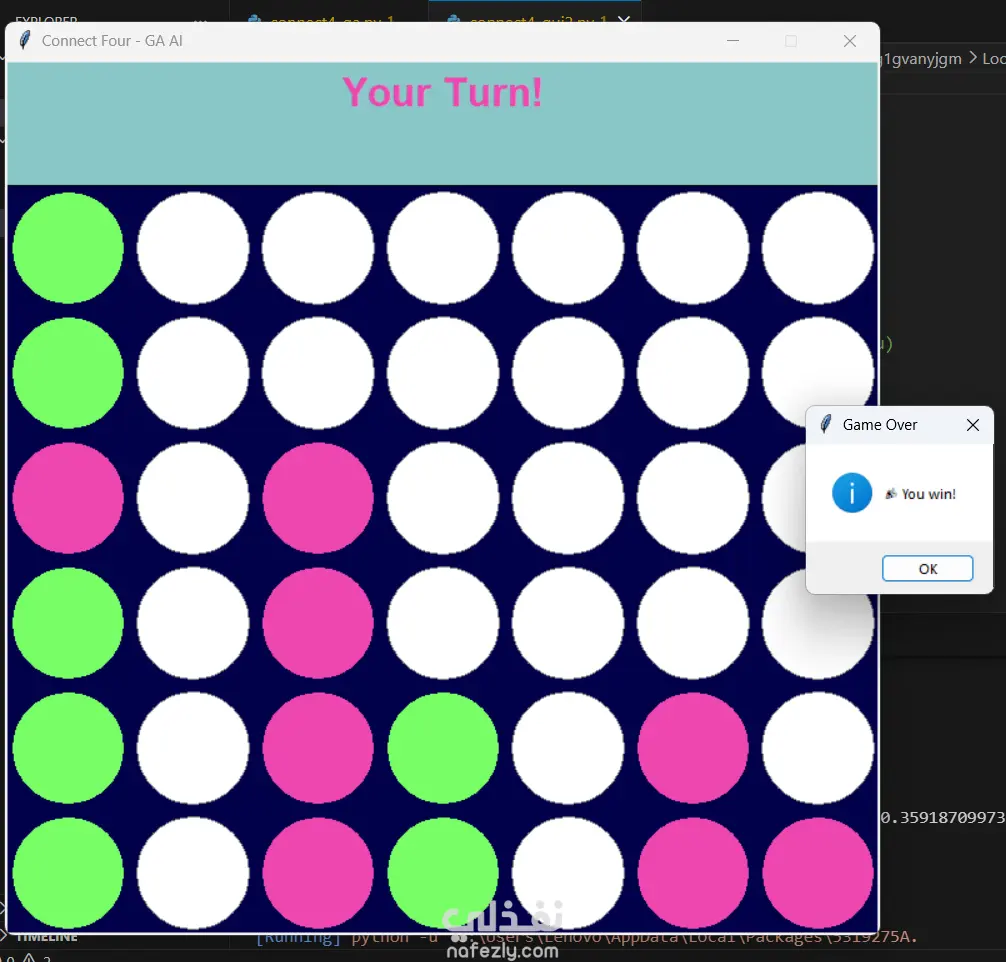The height and width of the screenshot is (962, 1006).
Task: Click the green disc in fourth column, fifth row
Action: point(443,748)
